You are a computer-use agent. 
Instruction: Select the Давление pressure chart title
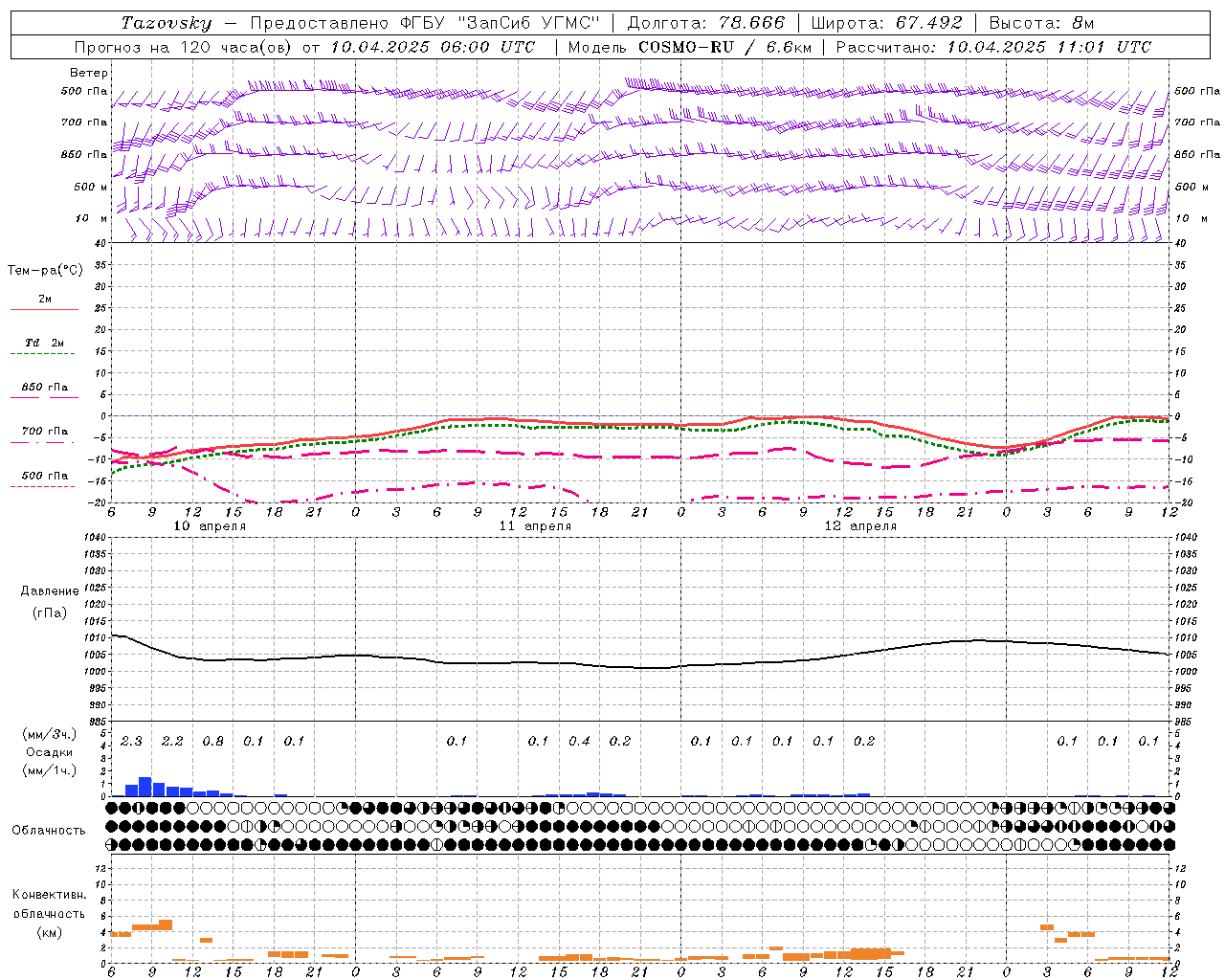50,591
